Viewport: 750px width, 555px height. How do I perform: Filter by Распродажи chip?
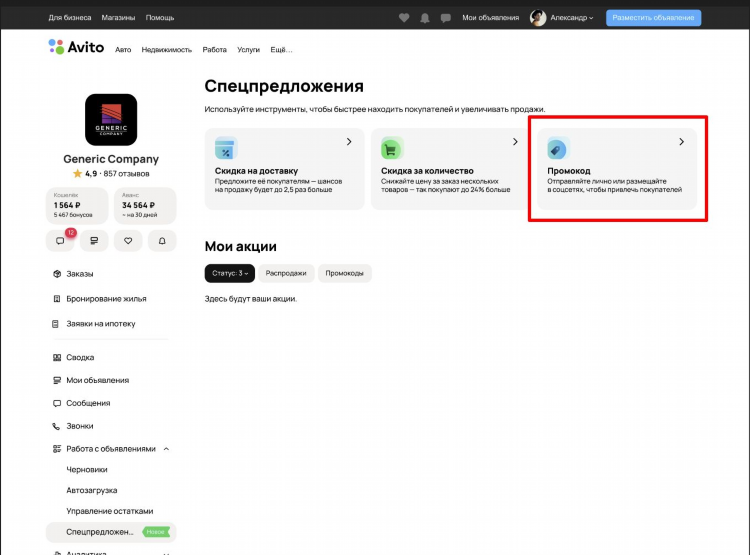(x=286, y=273)
